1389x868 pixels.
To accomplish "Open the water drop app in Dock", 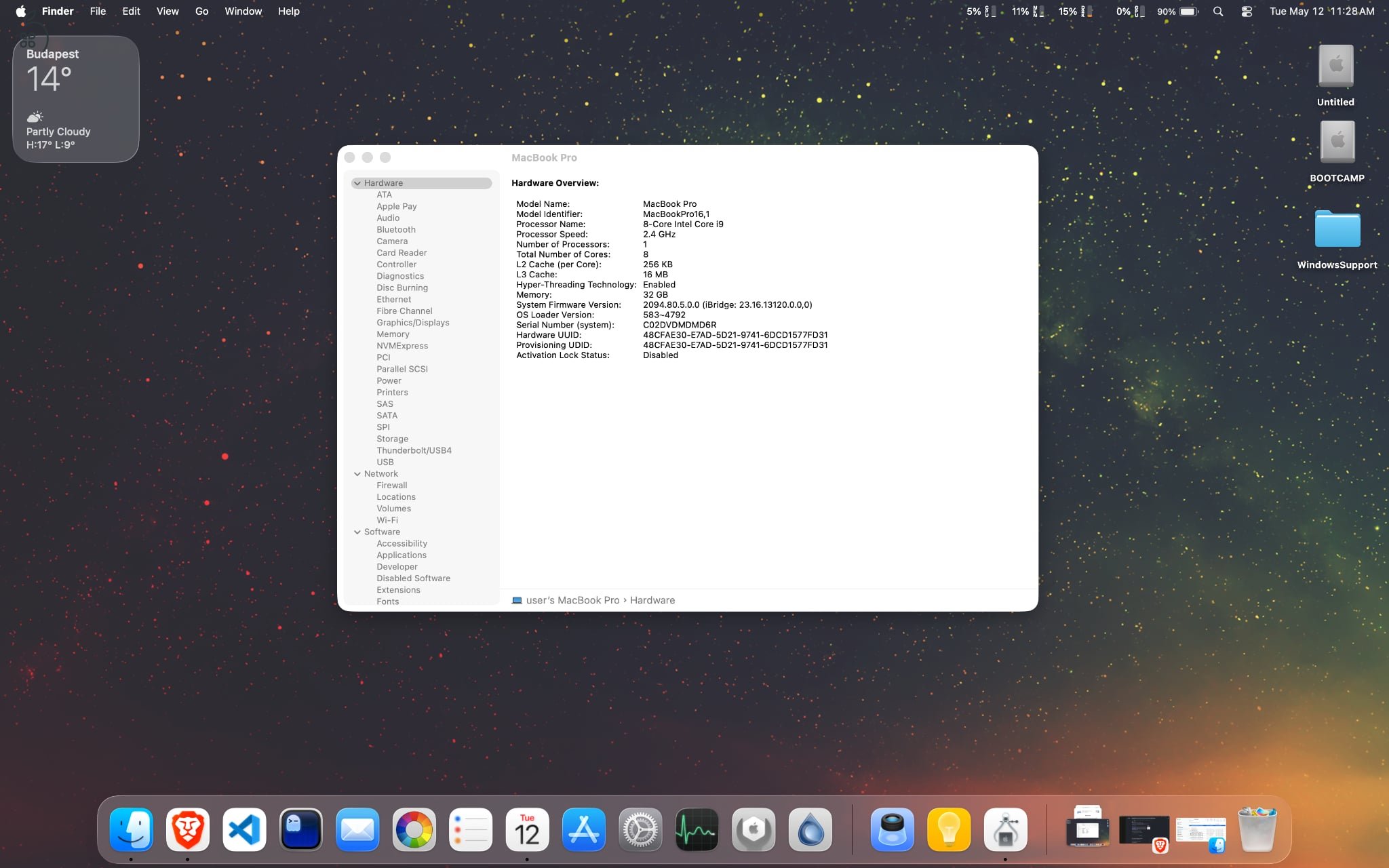I will tap(810, 829).
